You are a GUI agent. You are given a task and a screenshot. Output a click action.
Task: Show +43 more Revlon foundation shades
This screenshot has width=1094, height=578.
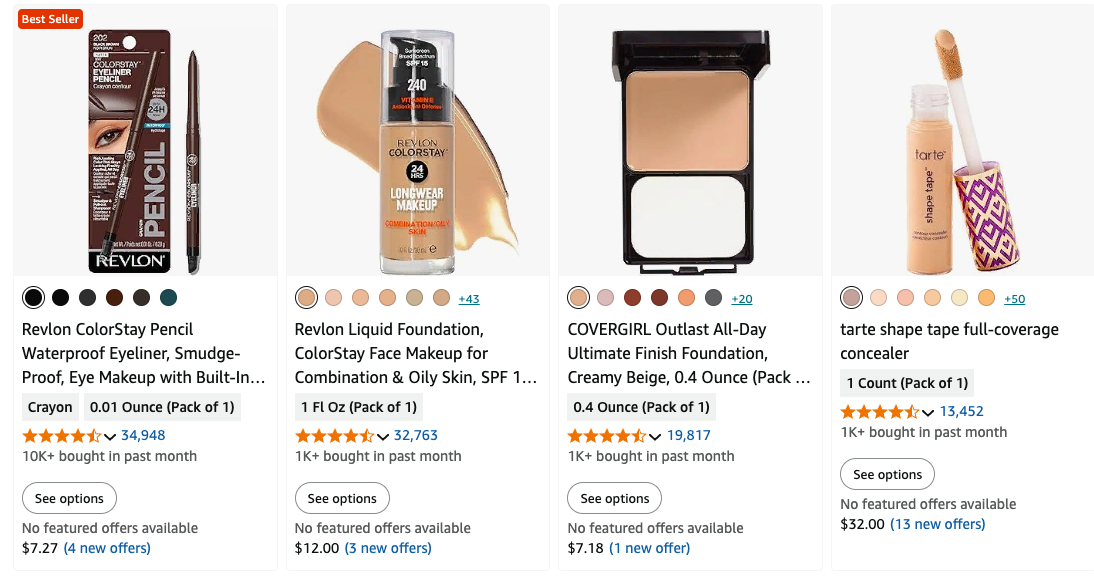469,299
